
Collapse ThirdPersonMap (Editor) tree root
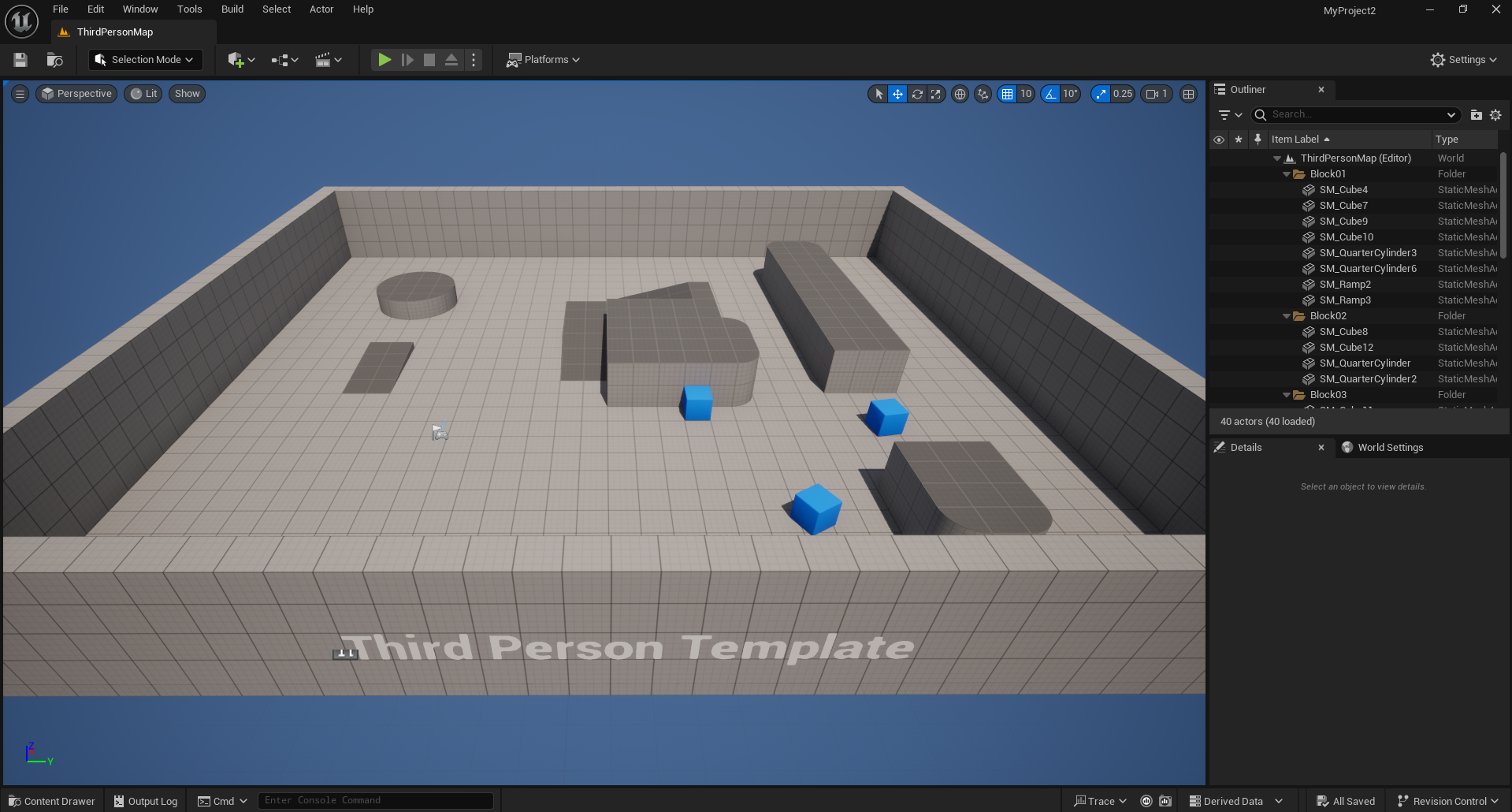(1277, 158)
